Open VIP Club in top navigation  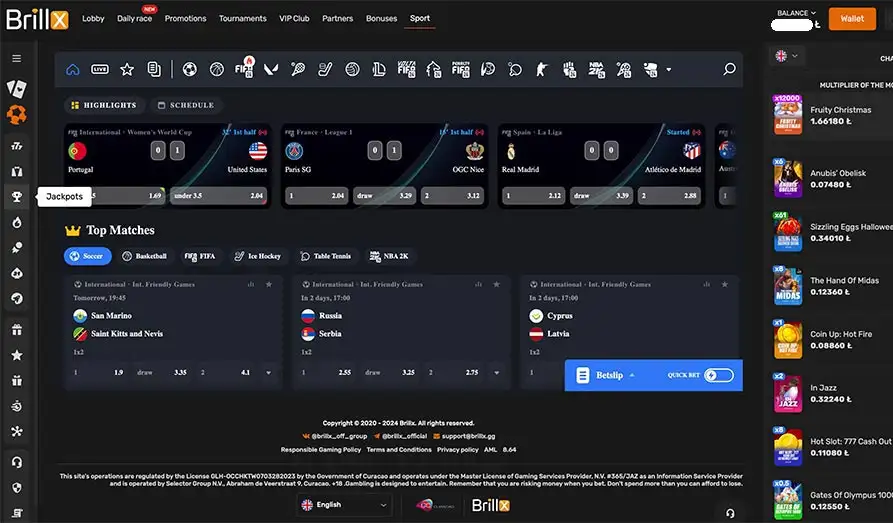point(294,18)
